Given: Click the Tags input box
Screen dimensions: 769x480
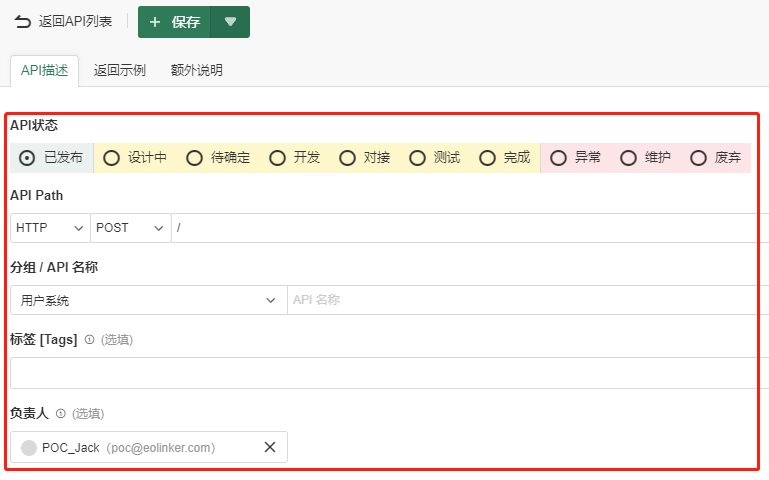Looking at the screenshot, I should (389, 373).
